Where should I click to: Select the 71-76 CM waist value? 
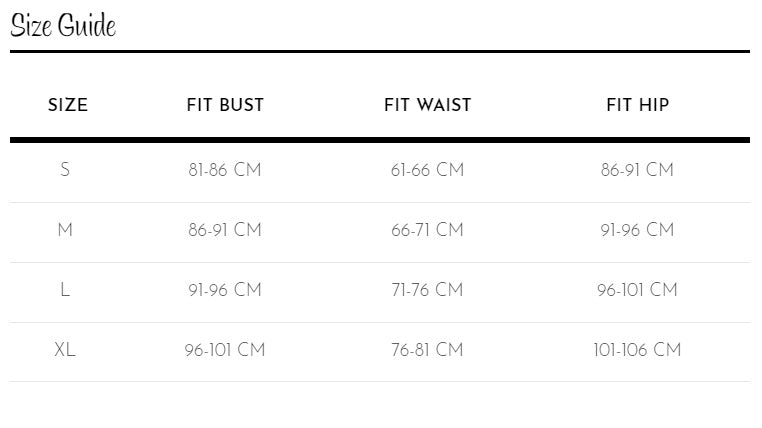427,291
